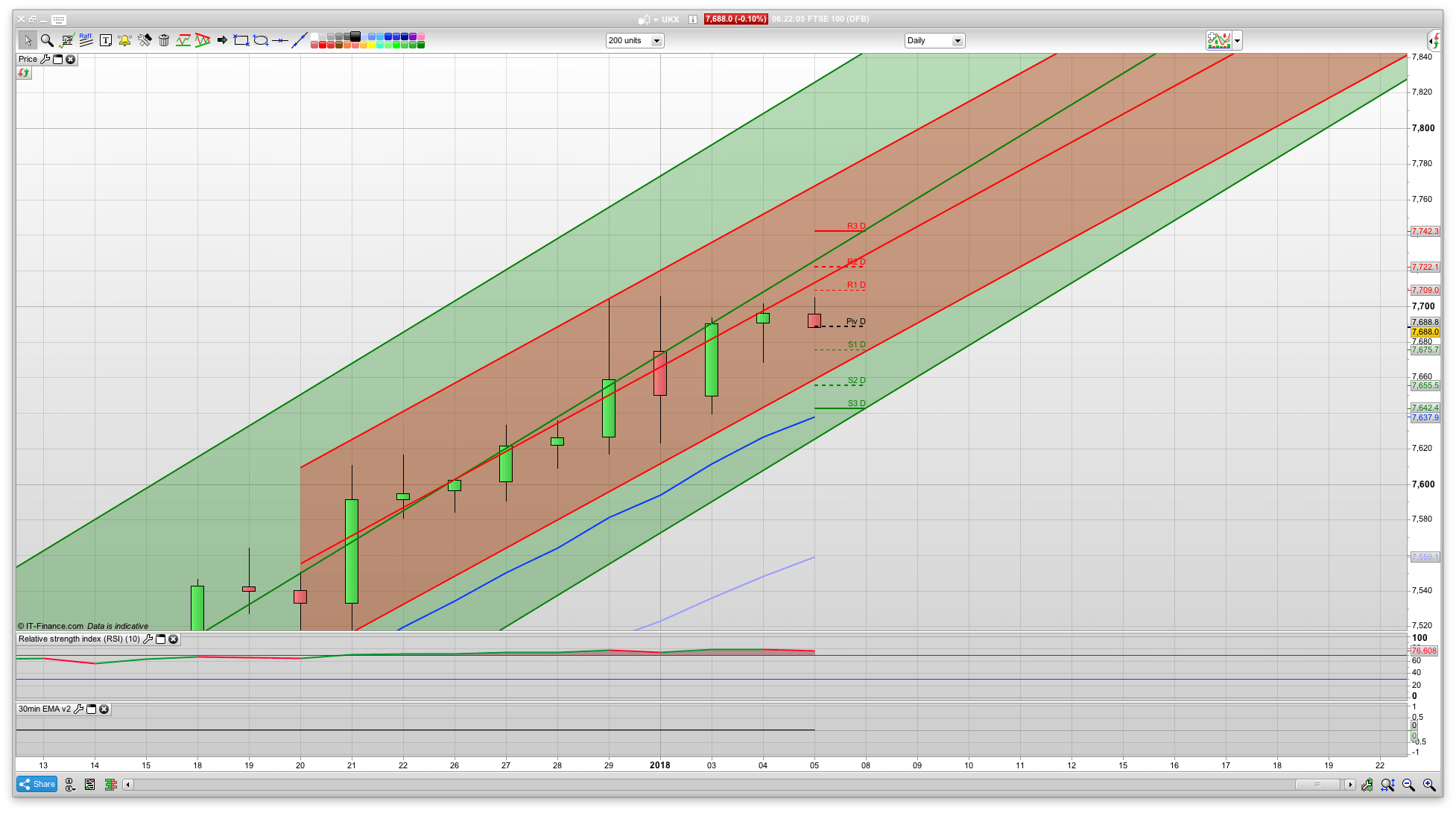Detach the RSI indicator panel

(x=160, y=639)
